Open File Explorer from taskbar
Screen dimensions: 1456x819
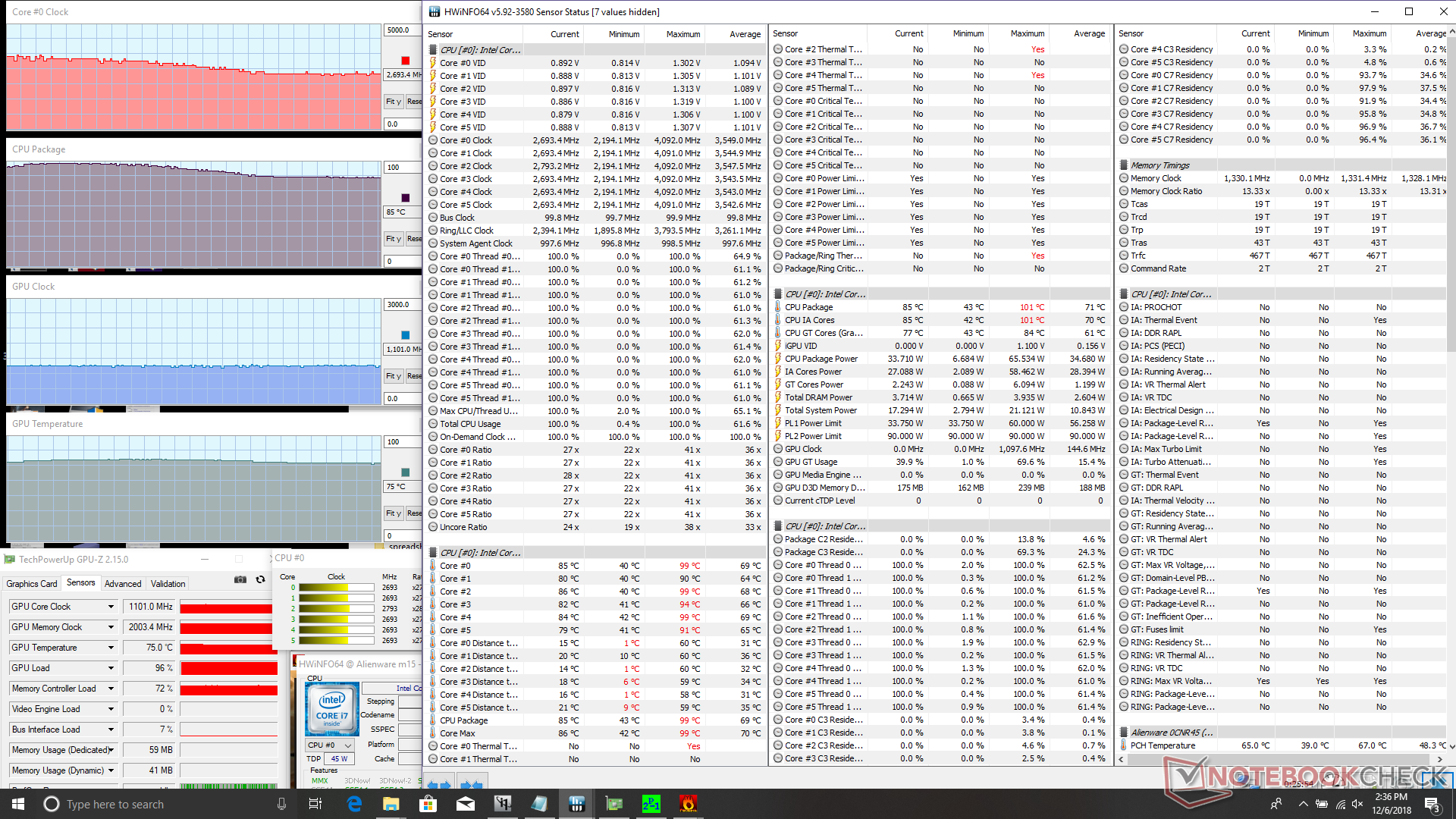391,804
